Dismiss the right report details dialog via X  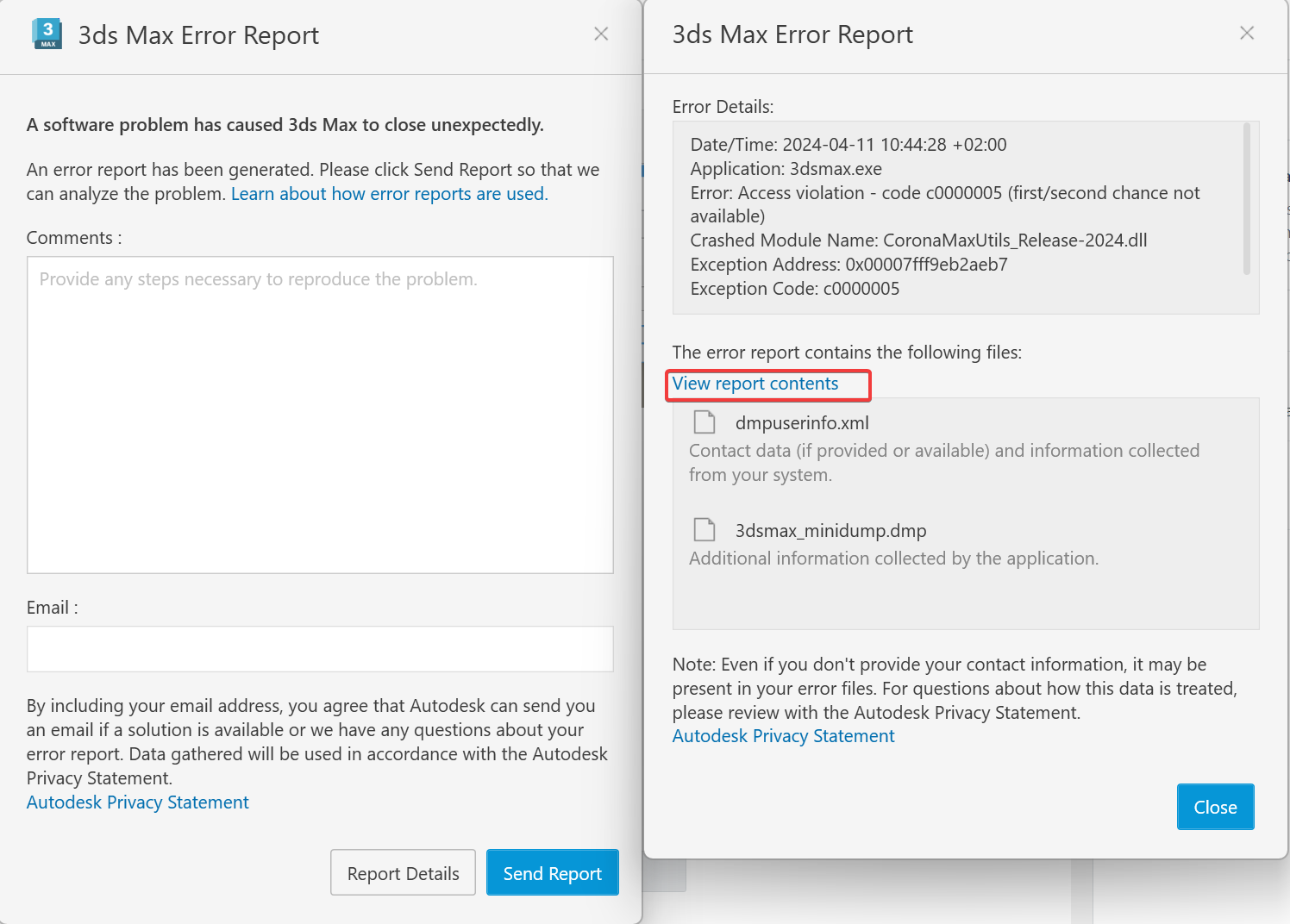pyautogui.click(x=1246, y=33)
